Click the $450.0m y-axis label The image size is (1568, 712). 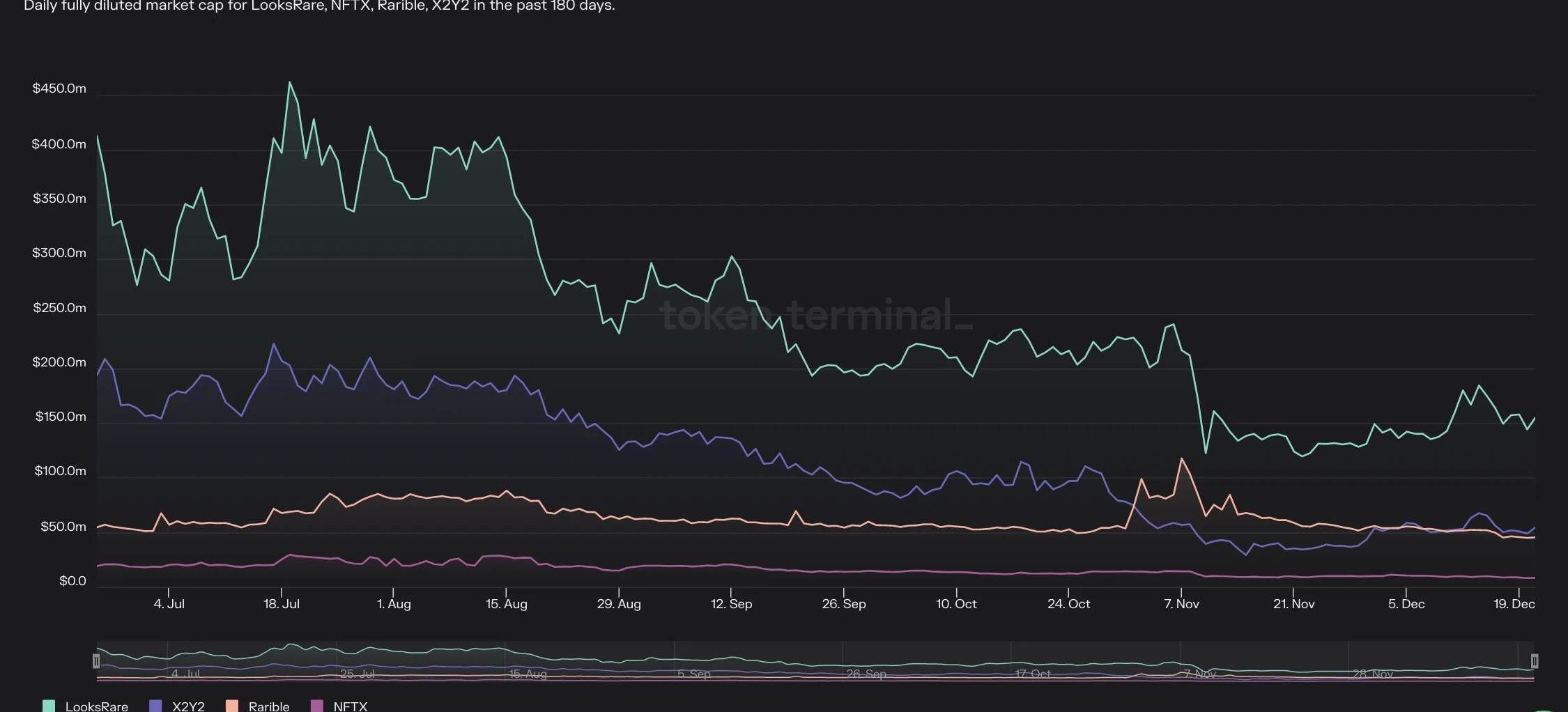(59, 88)
